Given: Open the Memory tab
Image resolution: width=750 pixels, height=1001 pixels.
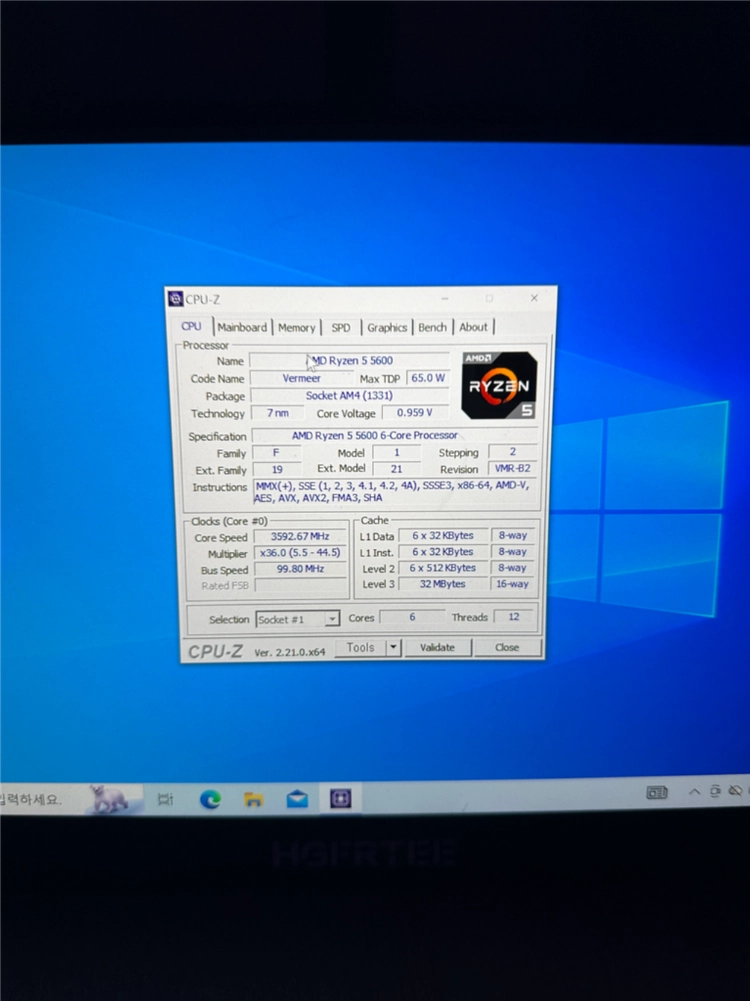Looking at the screenshot, I should (x=297, y=327).
